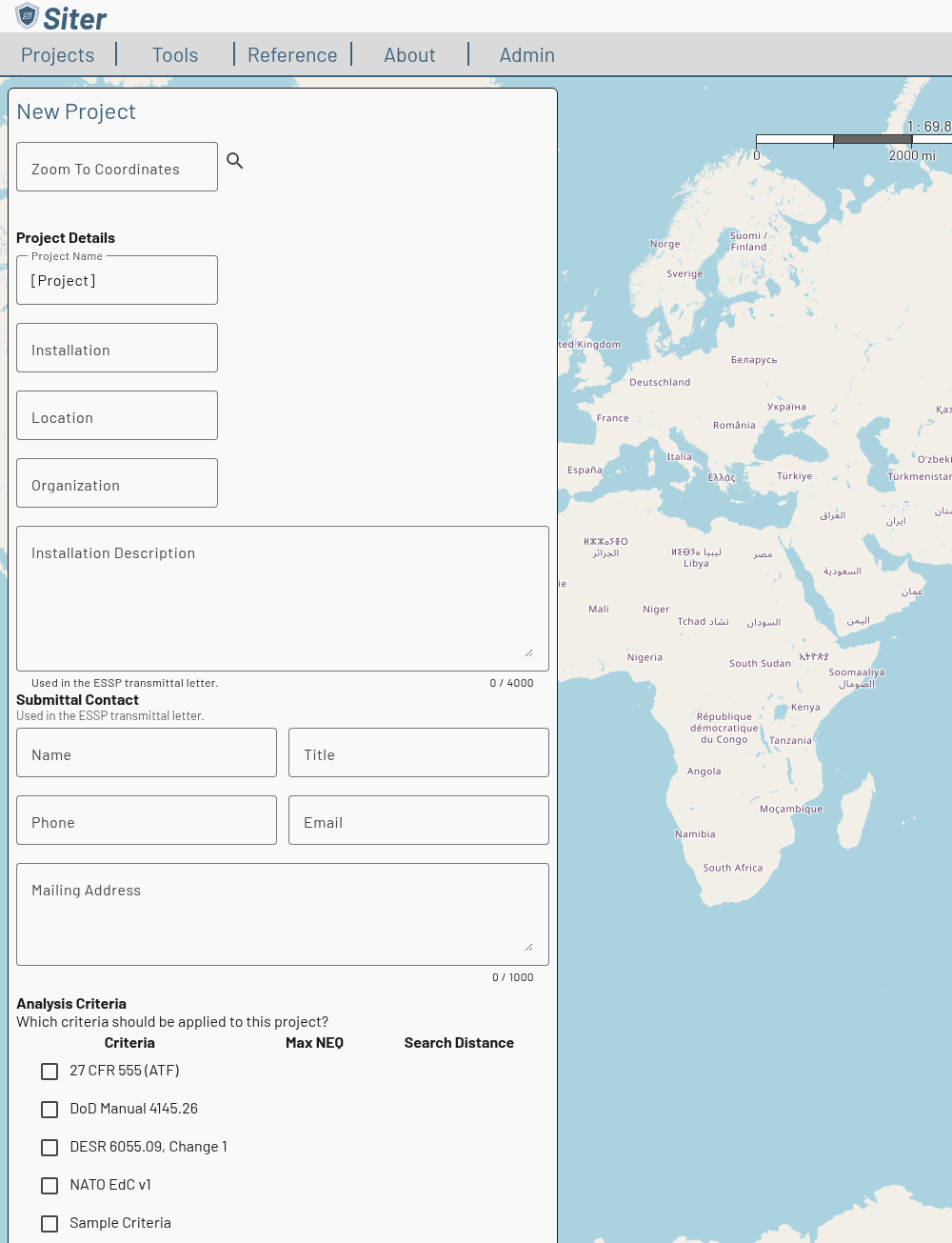This screenshot has height=1243, width=952.
Task: Open the Tools menu
Action: (175, 55)
